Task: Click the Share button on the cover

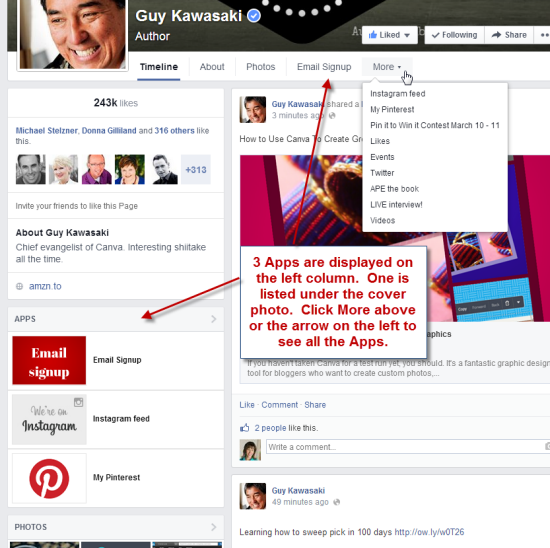Action: tap(509, 35)
